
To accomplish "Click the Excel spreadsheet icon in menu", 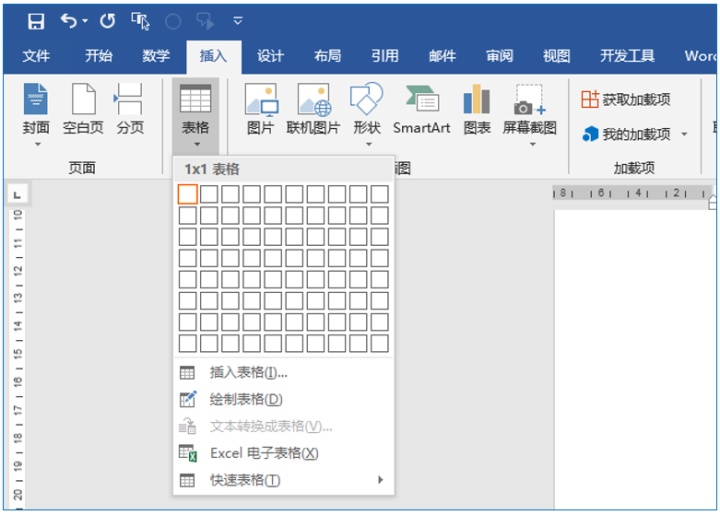I will coord(188,453).
